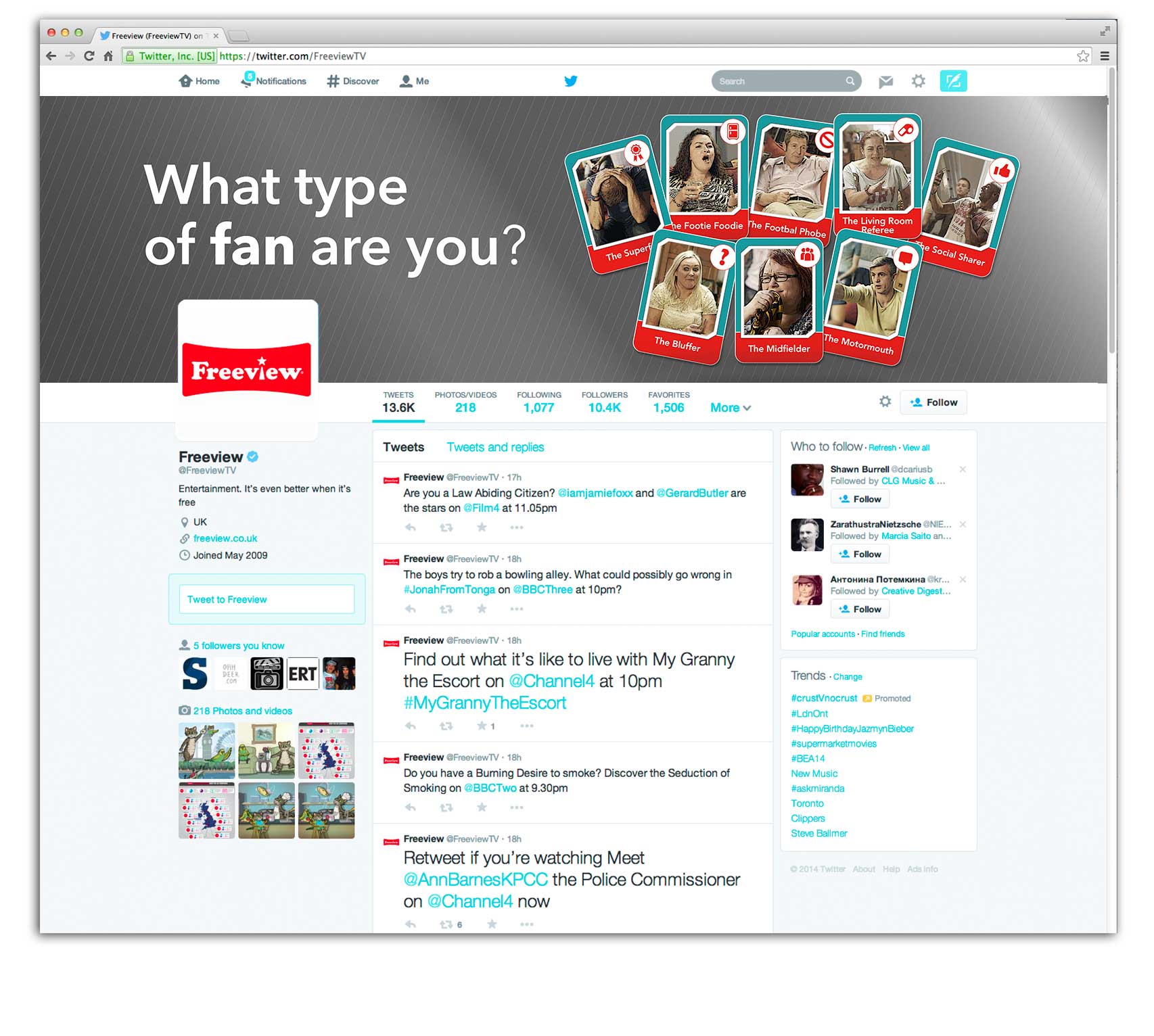Open direct messages envelope icon
The width and height of the screenshot is (1154, 1036).
(x=885, y=82)
